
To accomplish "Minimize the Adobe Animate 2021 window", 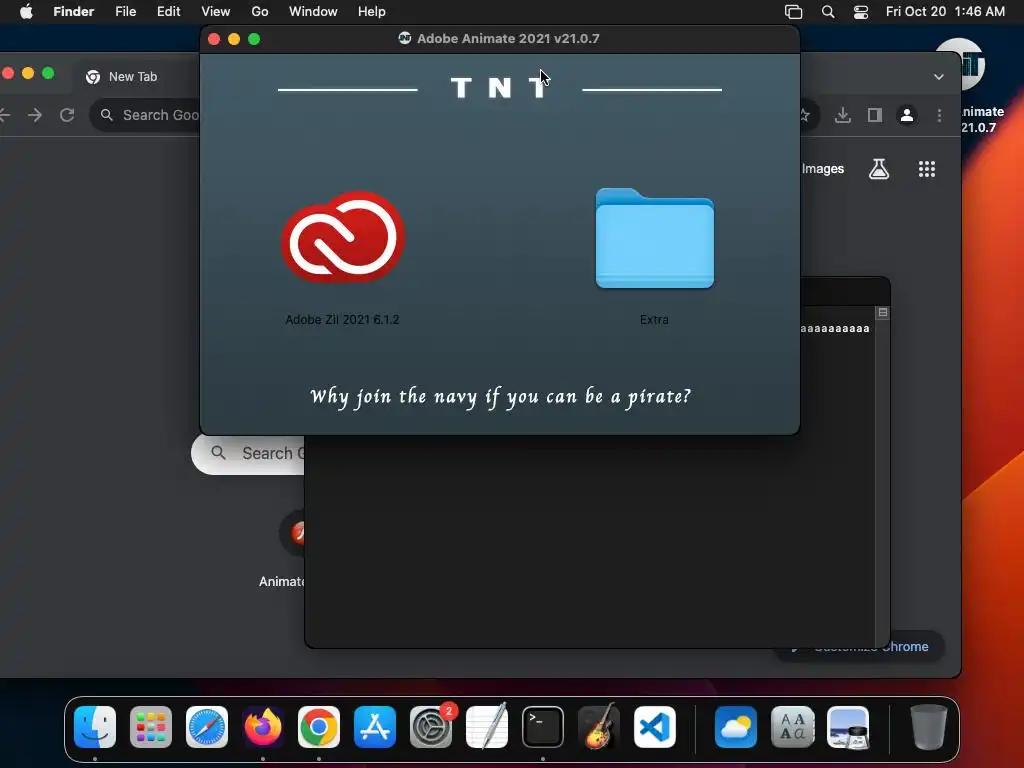I will point(234,39).
